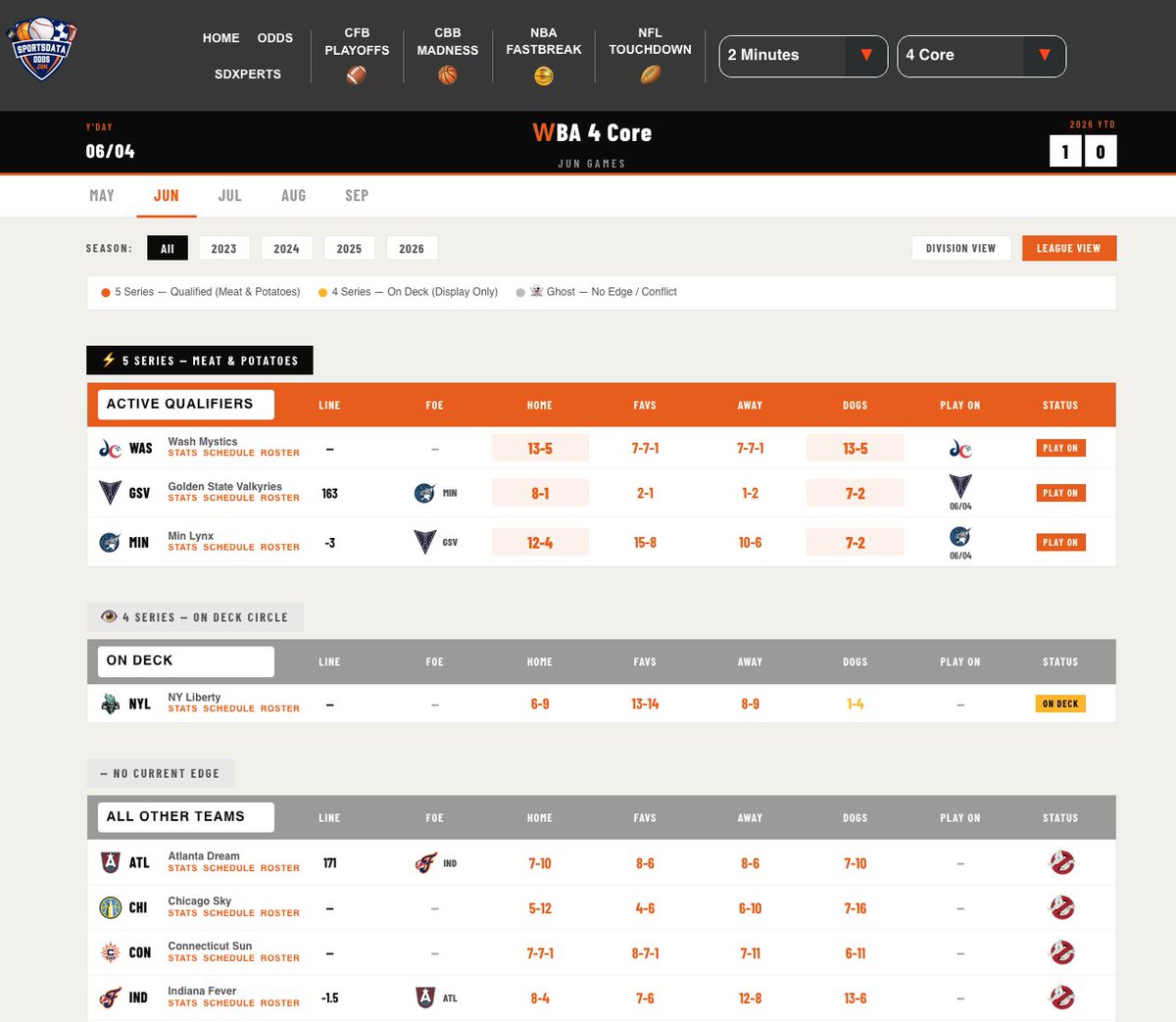This screenshot has width=1176, height=1022.
Task: Open STATS link for NY Liberty
Action: [182, 708]
